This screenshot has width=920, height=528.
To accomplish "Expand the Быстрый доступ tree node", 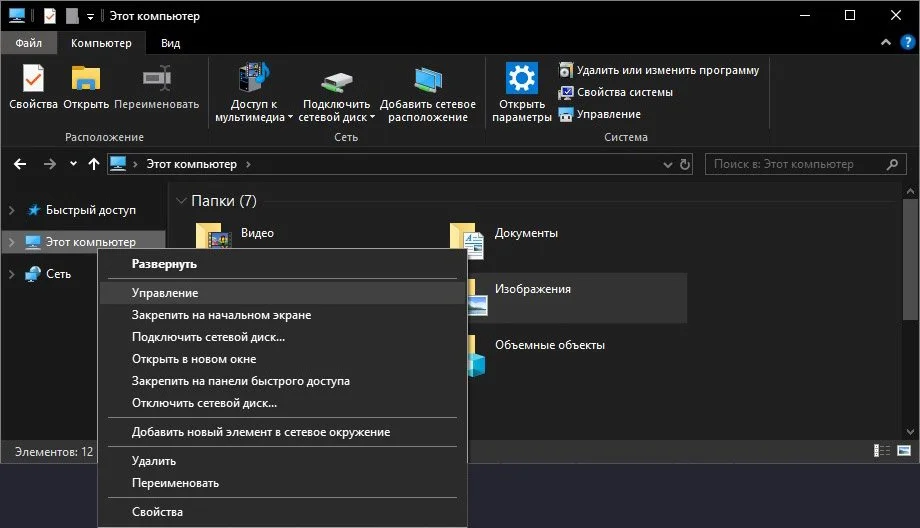I will click(11, 209).
